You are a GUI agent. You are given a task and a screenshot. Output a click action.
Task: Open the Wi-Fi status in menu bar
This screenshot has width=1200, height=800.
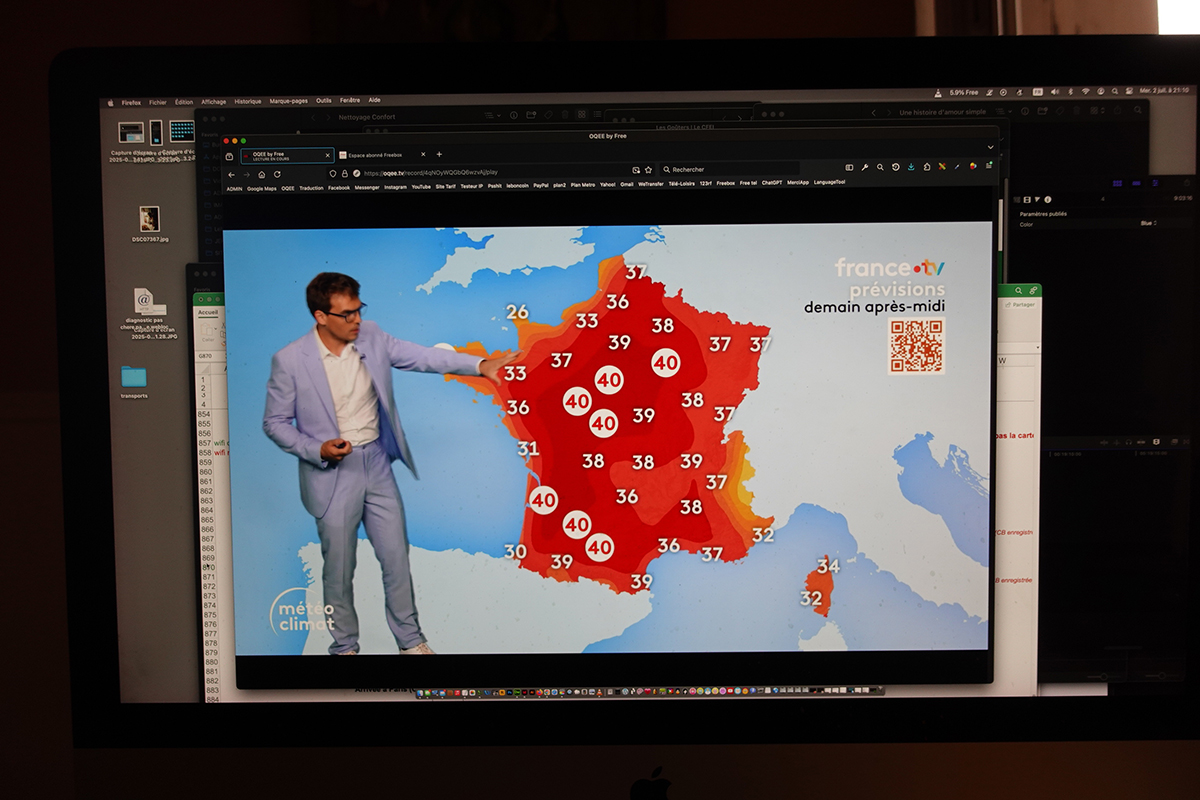pyautogui.click(x=1084, y=92)
